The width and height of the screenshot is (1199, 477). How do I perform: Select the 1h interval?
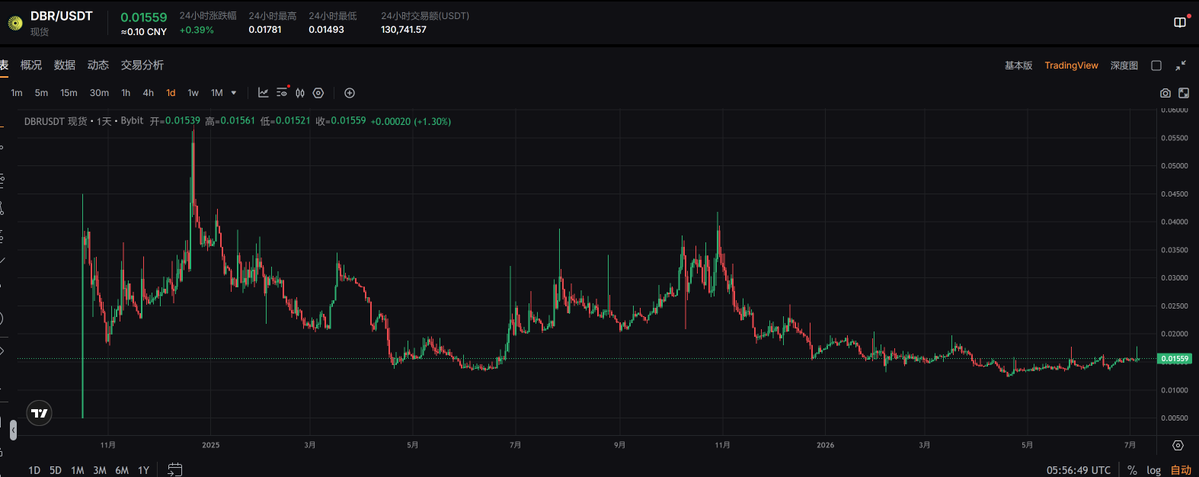(126, 93)
